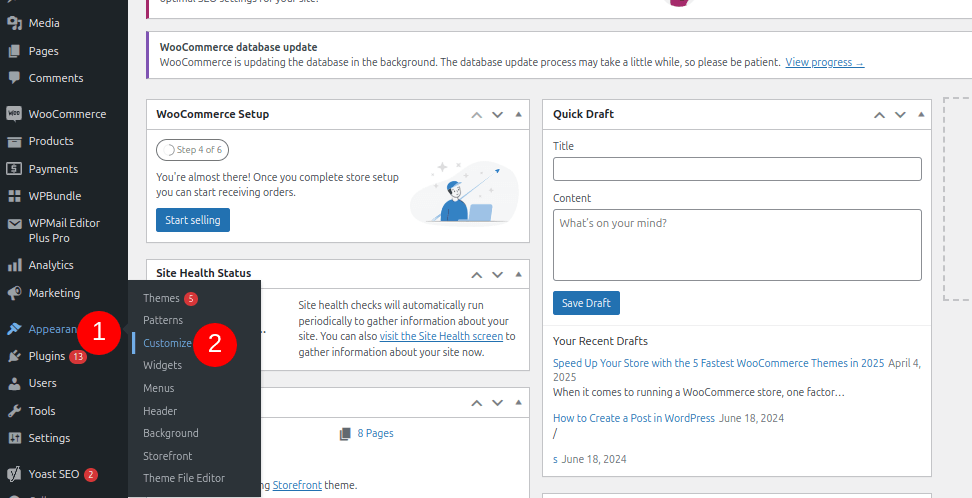Click the Marketing megaphone icon

14,293
